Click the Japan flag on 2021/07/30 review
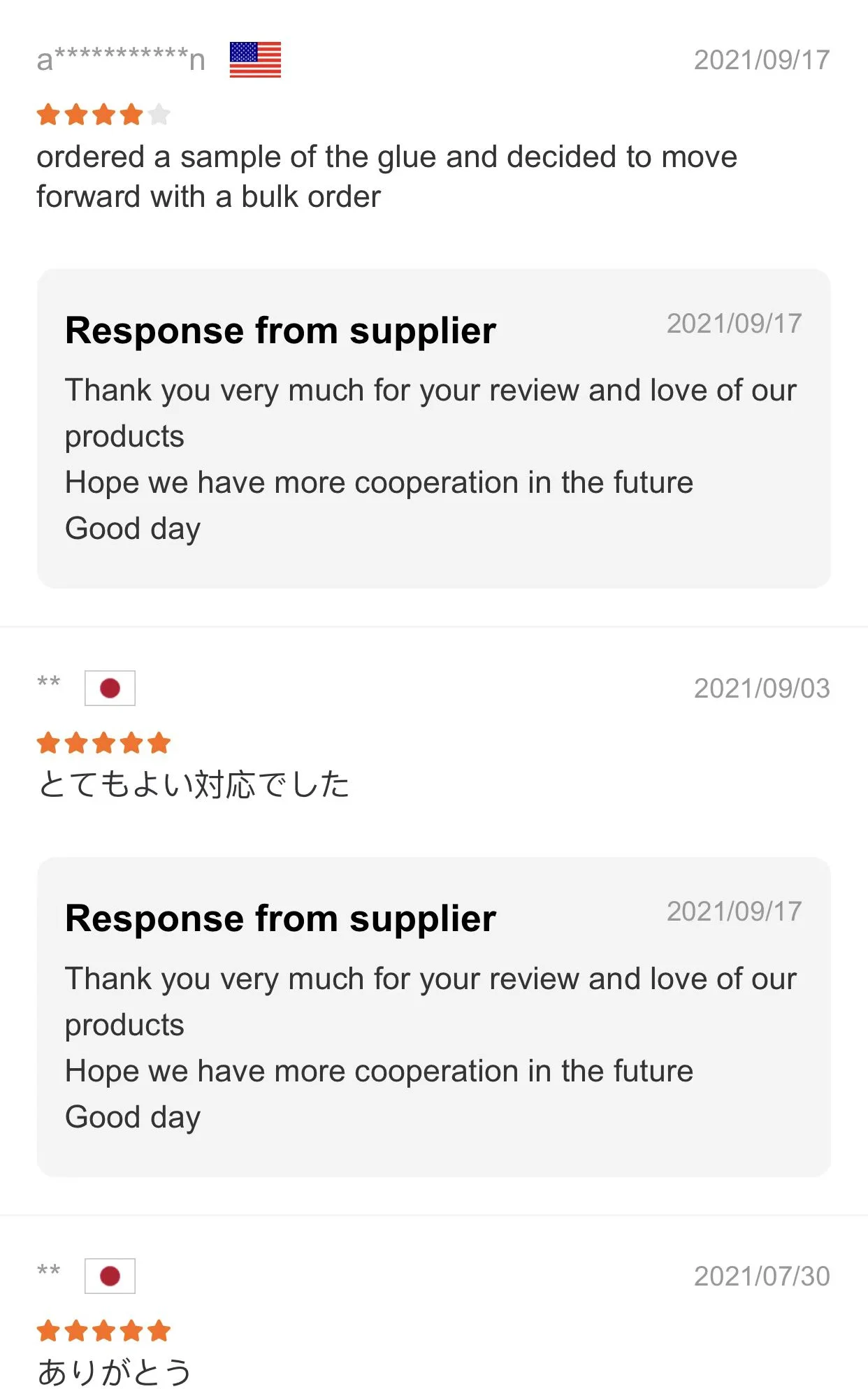Image resolution: width=868 pixels, height=1389 pixels. pyautogui.click(x=110, y=1276)
